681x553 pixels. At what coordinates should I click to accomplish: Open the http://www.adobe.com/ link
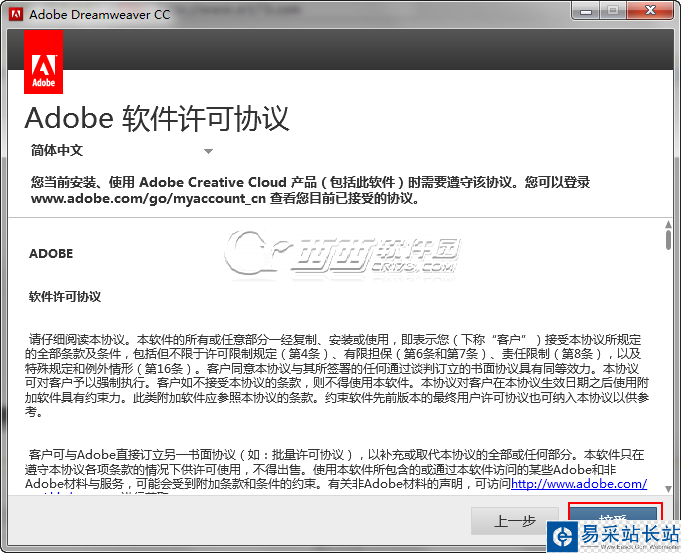point(579,483)
